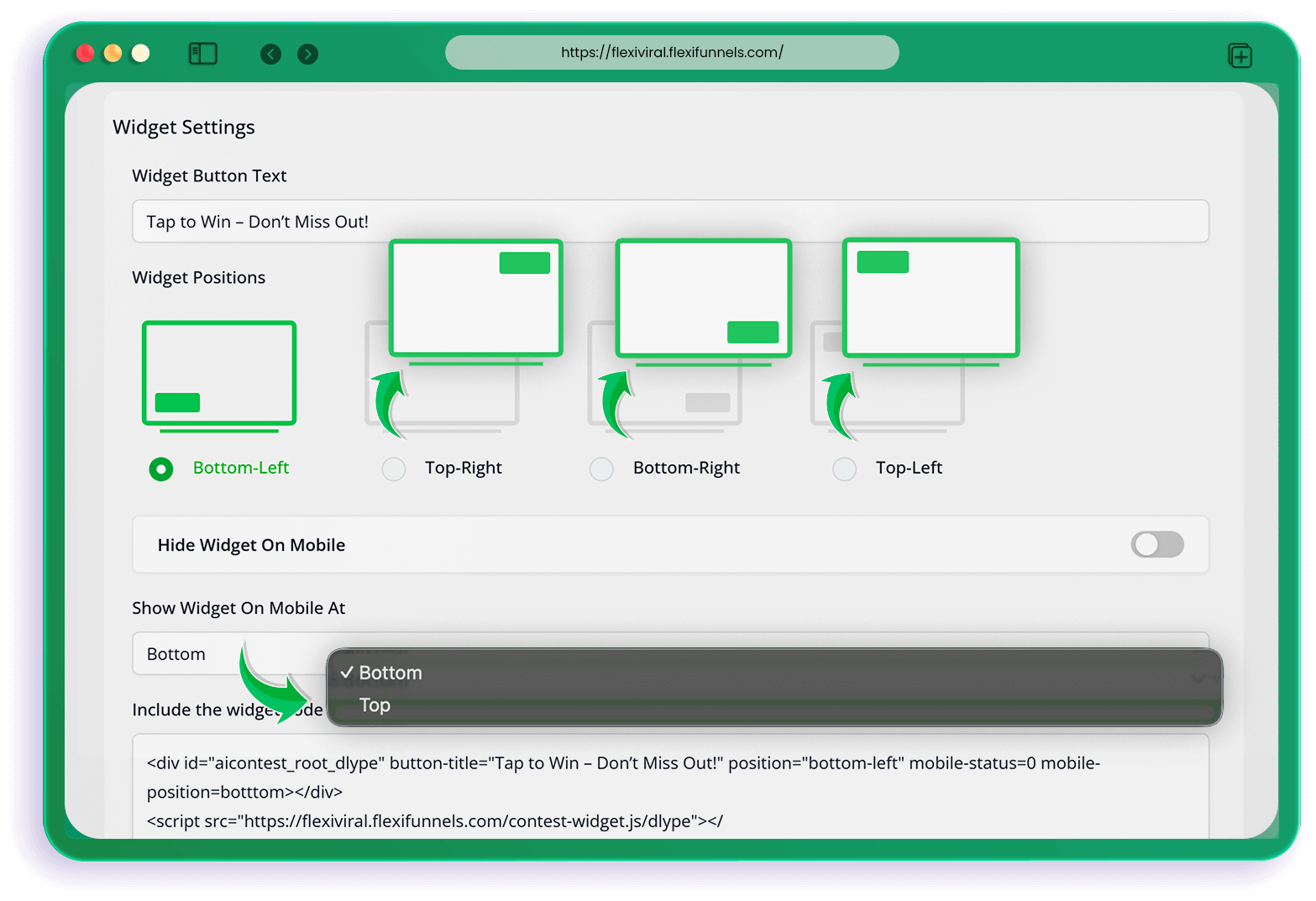
Task: Open a new tab with plus icon
Action: click(x=1240, y=56)
